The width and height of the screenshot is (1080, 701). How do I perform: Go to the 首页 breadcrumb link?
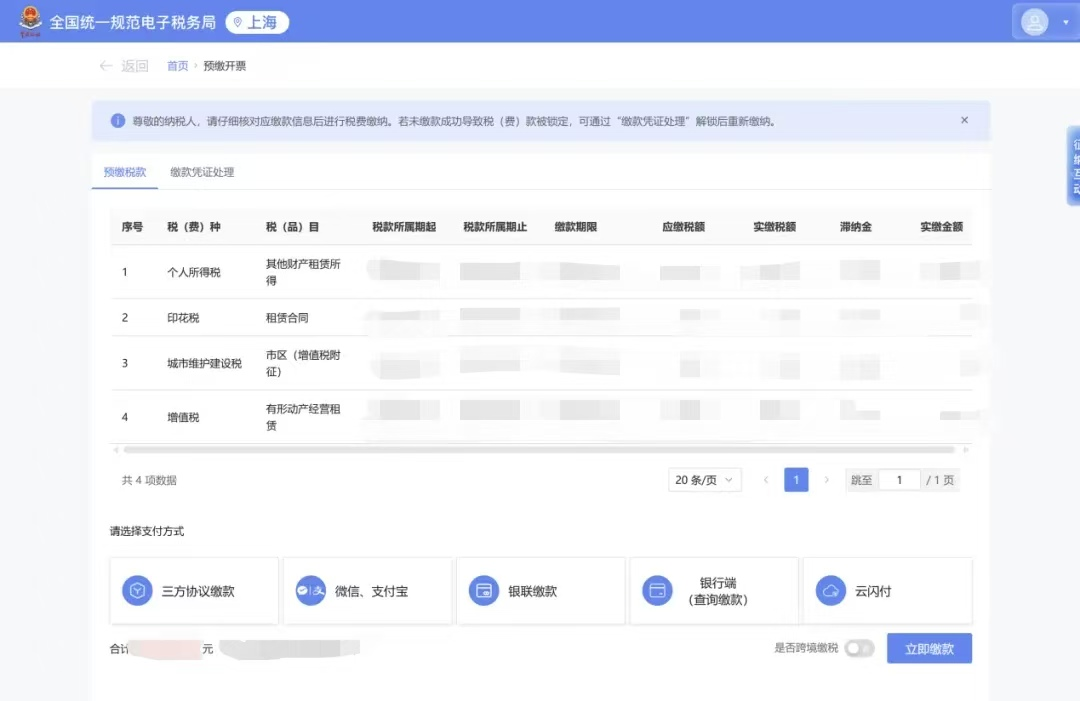(177, 66)
